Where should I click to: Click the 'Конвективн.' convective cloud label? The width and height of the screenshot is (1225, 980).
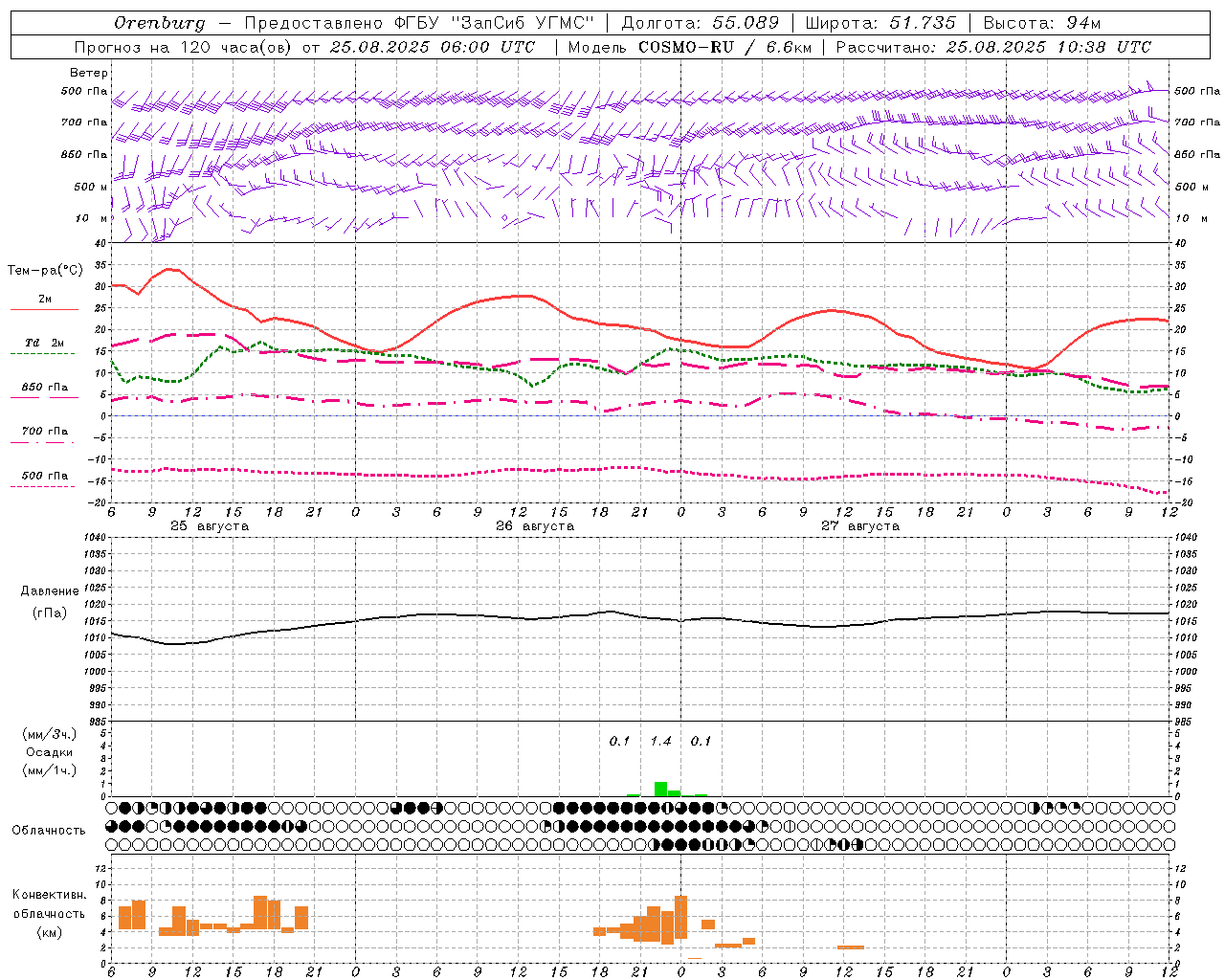point(50,895)
